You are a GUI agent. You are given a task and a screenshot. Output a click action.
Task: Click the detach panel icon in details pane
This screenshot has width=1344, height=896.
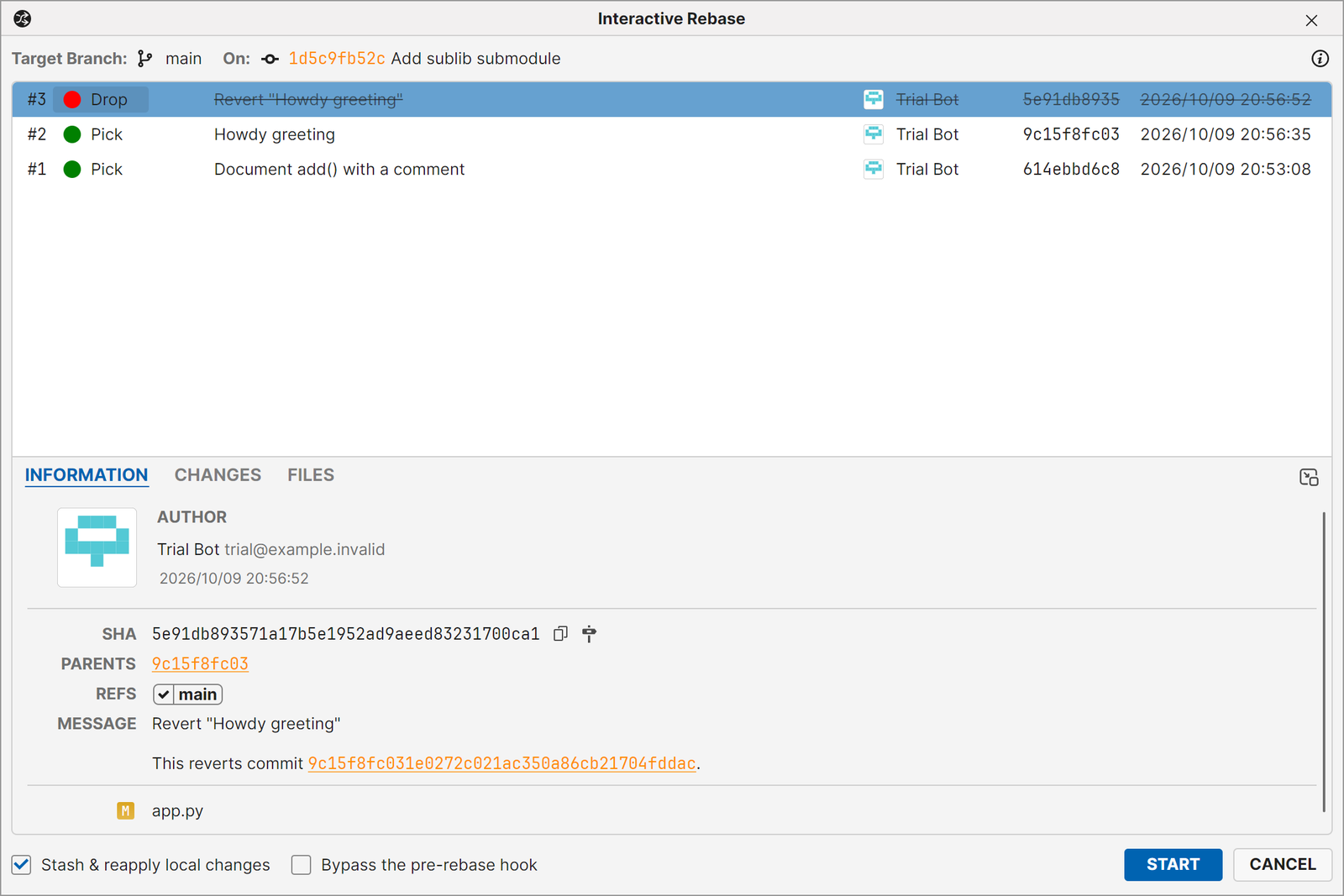(1309, 478)
